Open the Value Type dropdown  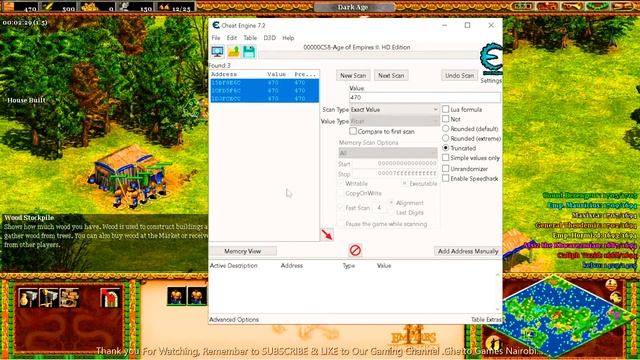point(394,121)
